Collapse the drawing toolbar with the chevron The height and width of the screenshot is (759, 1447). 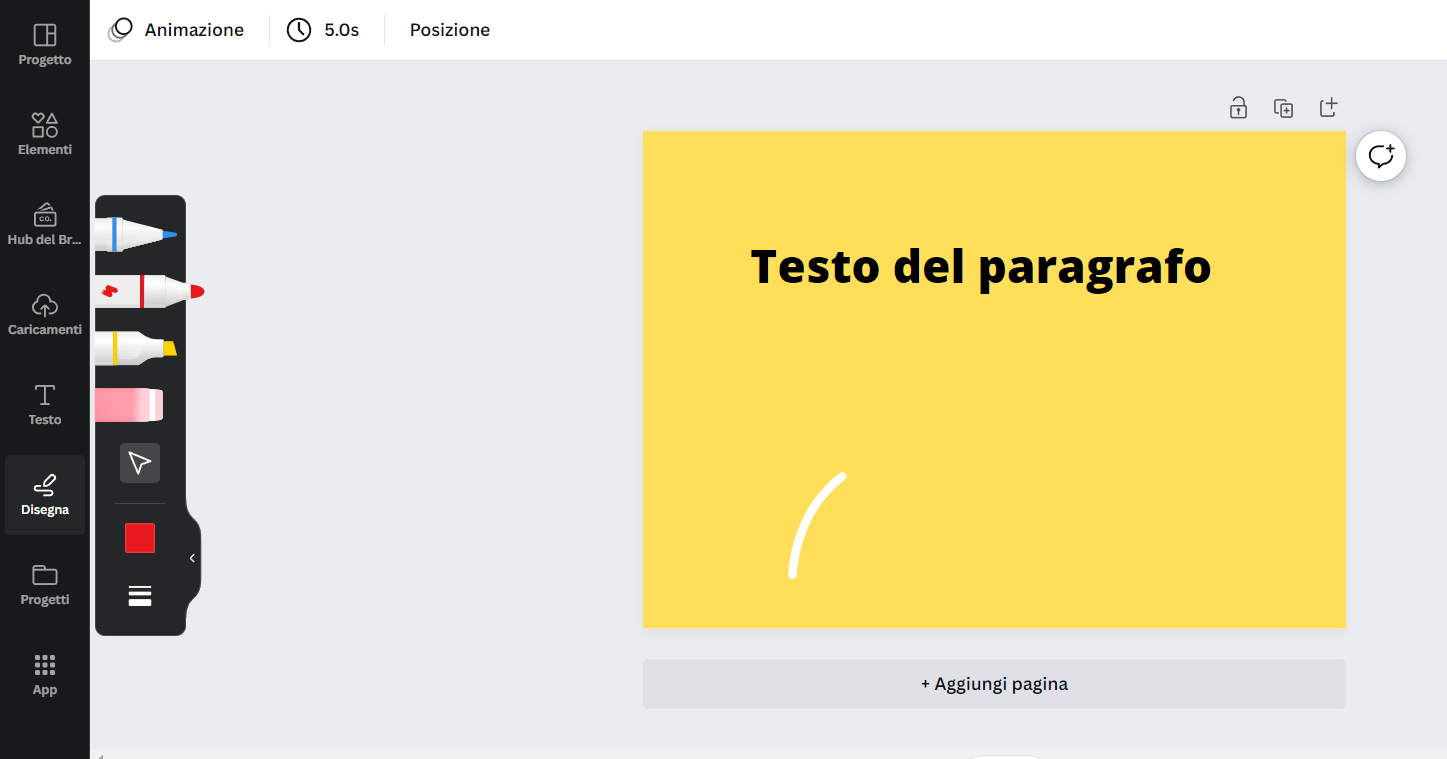pos(192,558)
